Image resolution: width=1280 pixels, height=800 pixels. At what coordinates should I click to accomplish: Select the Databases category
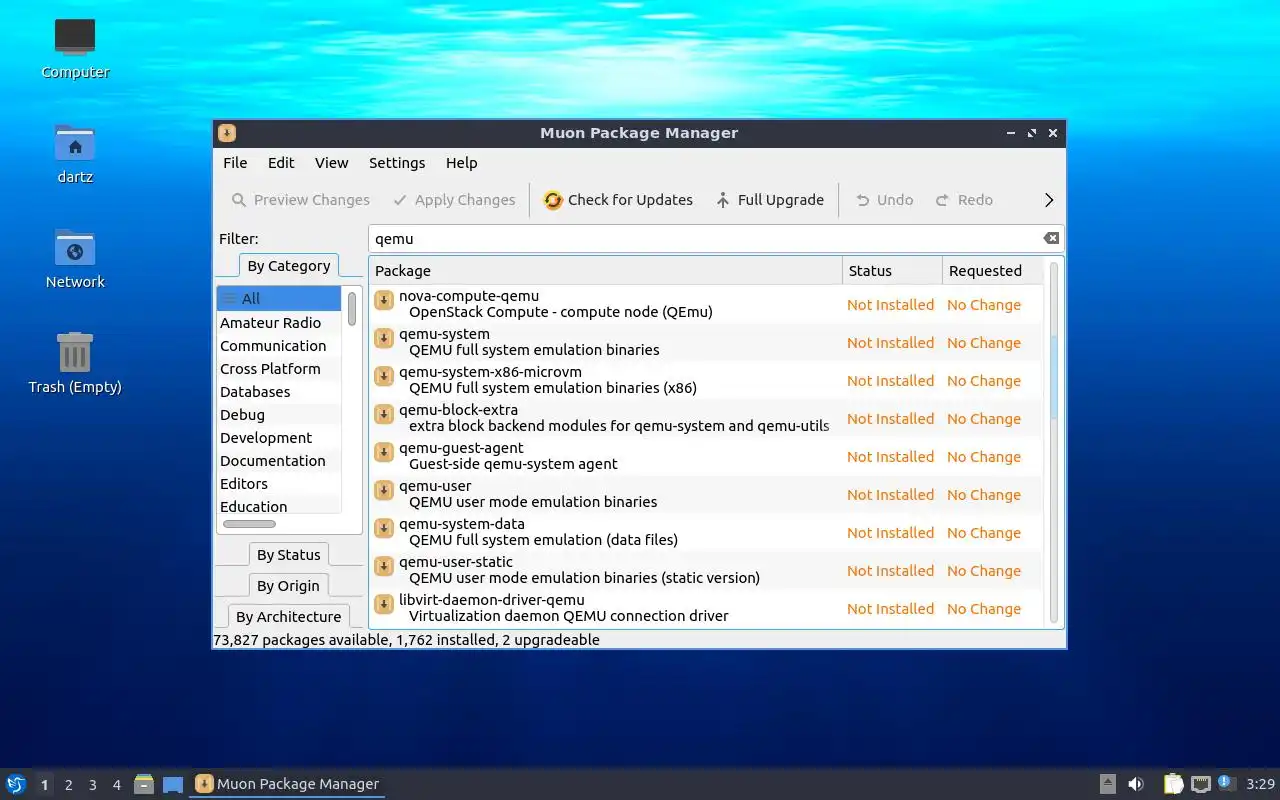[x=279, y=392]
